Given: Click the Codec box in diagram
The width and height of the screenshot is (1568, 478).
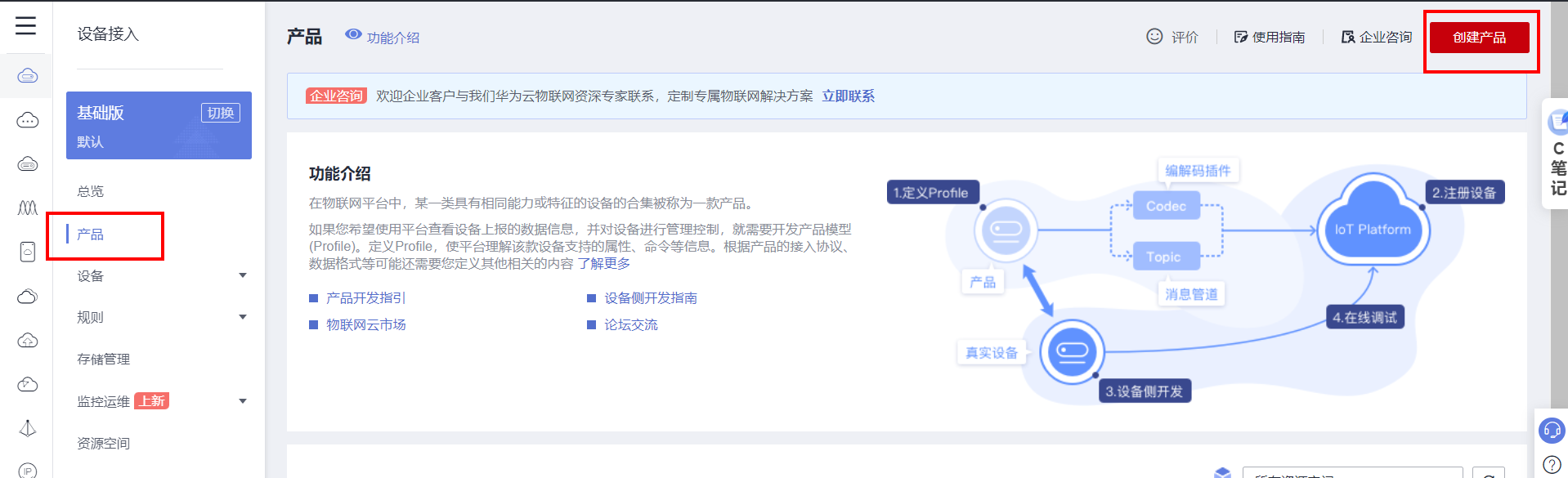Looking at the screenshot, I should [x=1166, y=206].
